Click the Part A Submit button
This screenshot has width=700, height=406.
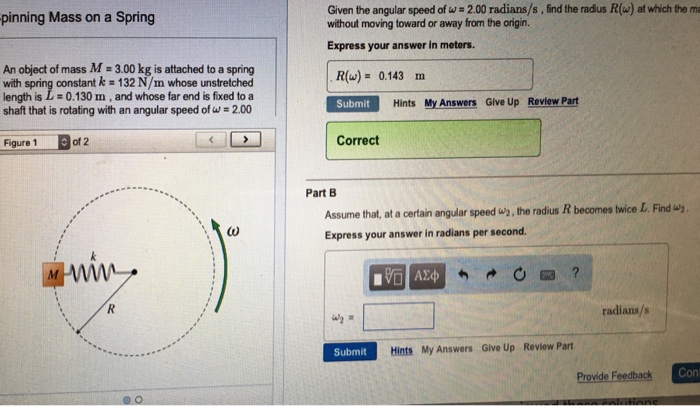(x=353, y=104)
